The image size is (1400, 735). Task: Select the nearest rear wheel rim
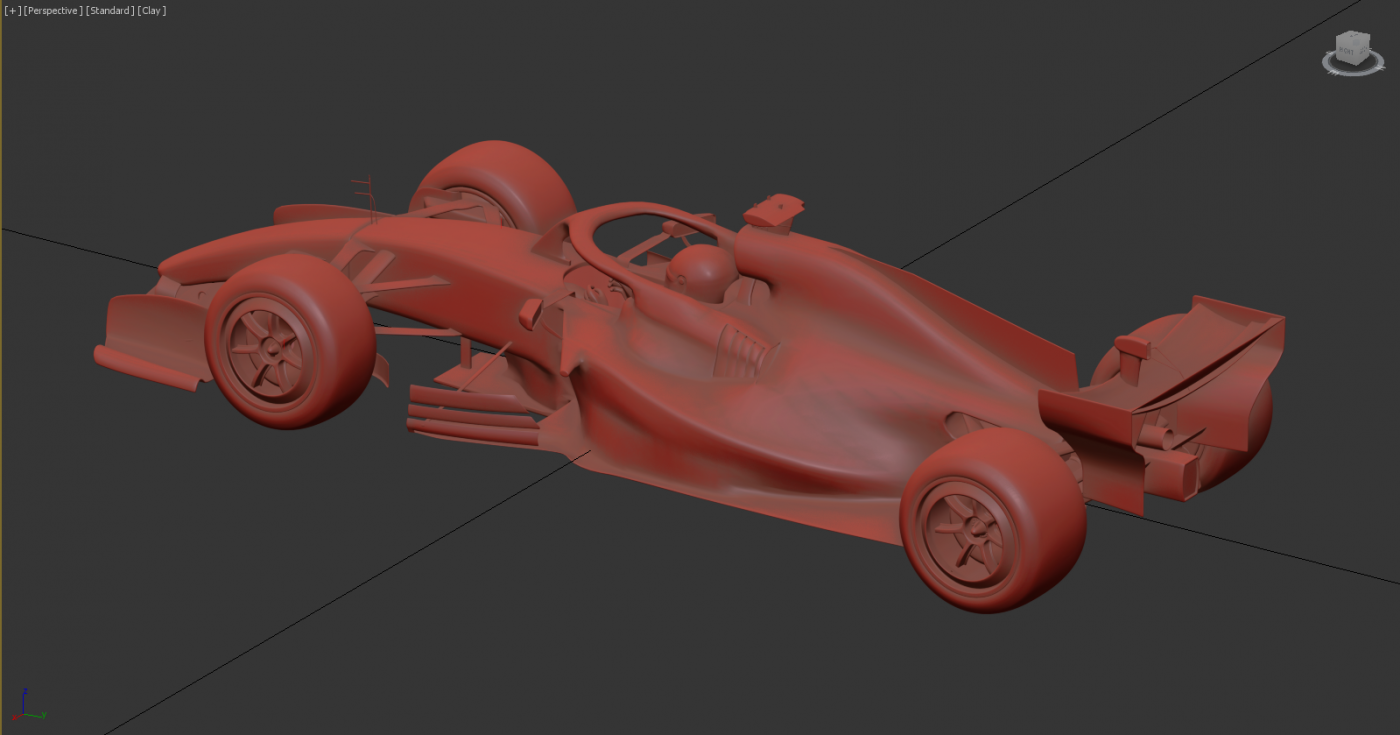965,525
